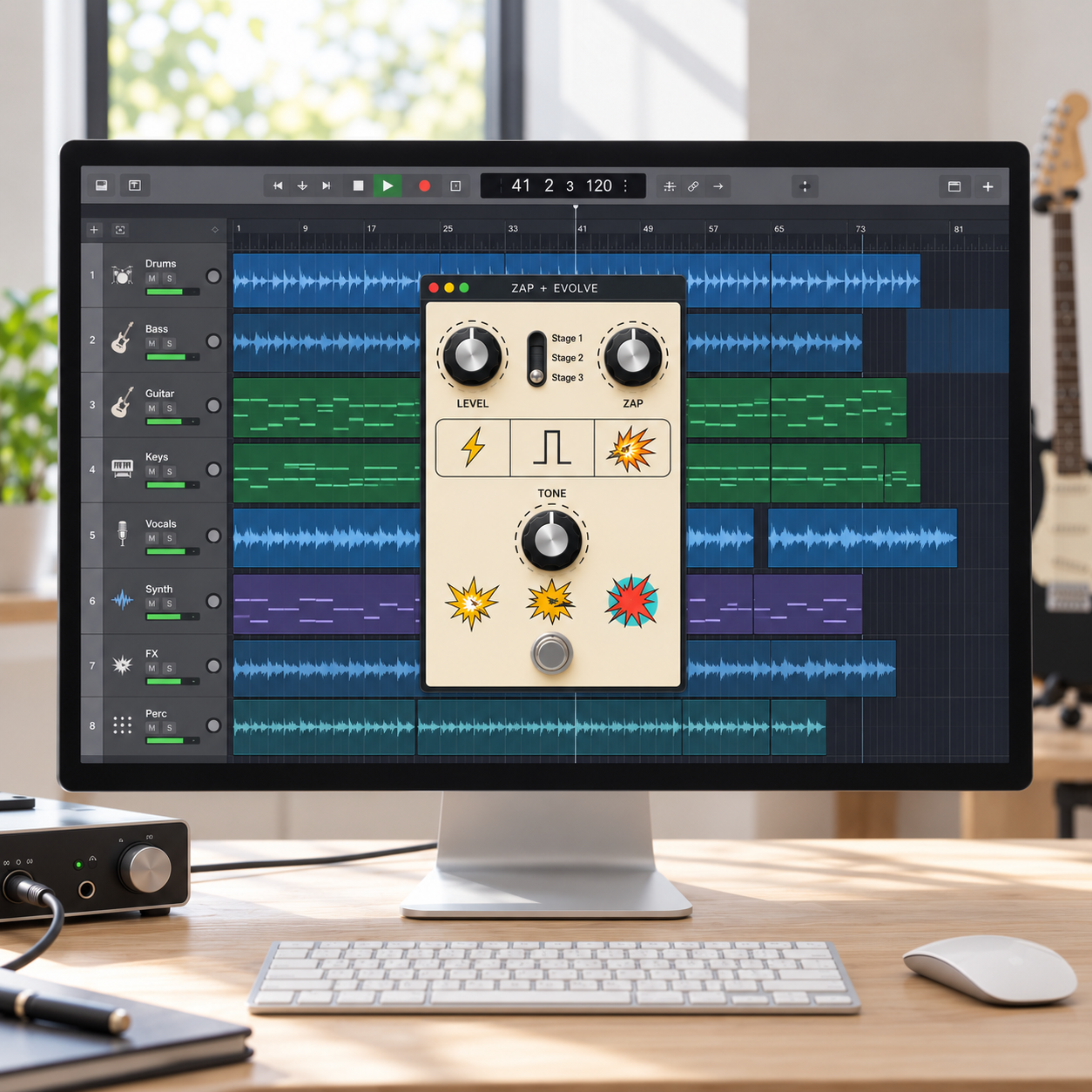
Task: Select the Drums track drum kit icon
Action: click(x=122, y=275)
